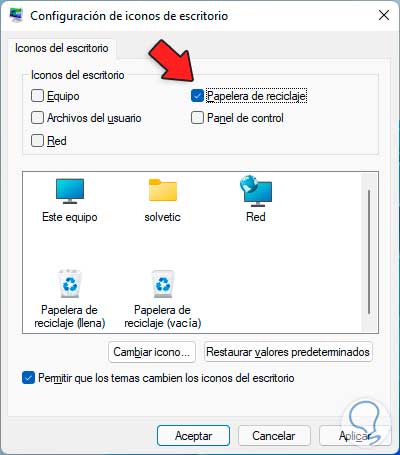Check the Red checkbox
The width and height of the screenshot is (400, 455).
point(37,141)
